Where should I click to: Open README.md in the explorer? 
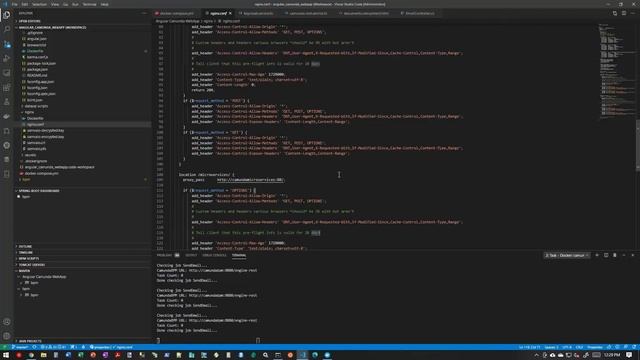tap(37, 76)
